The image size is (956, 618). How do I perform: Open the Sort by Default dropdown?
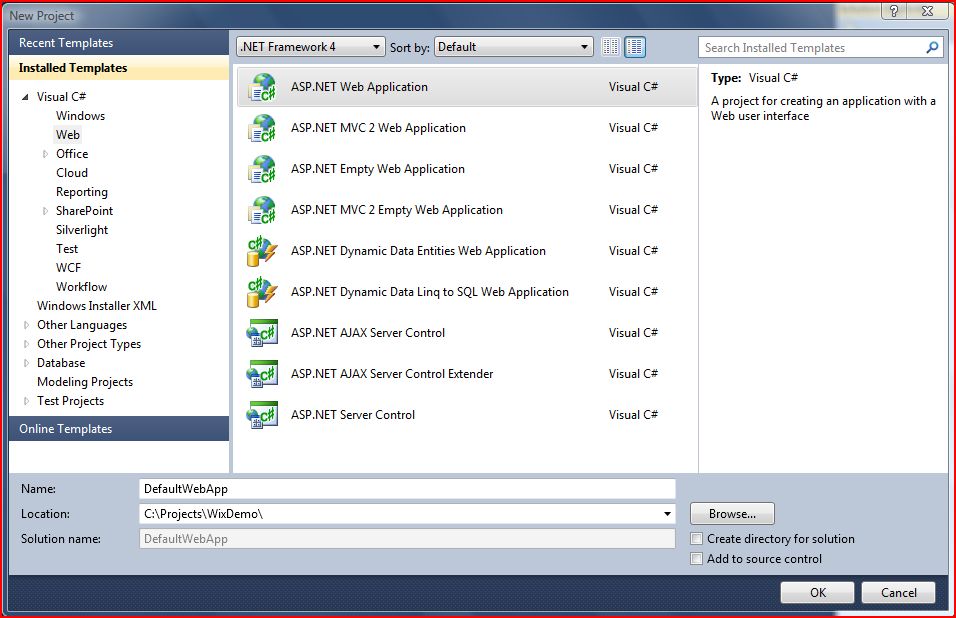(513, 47)
